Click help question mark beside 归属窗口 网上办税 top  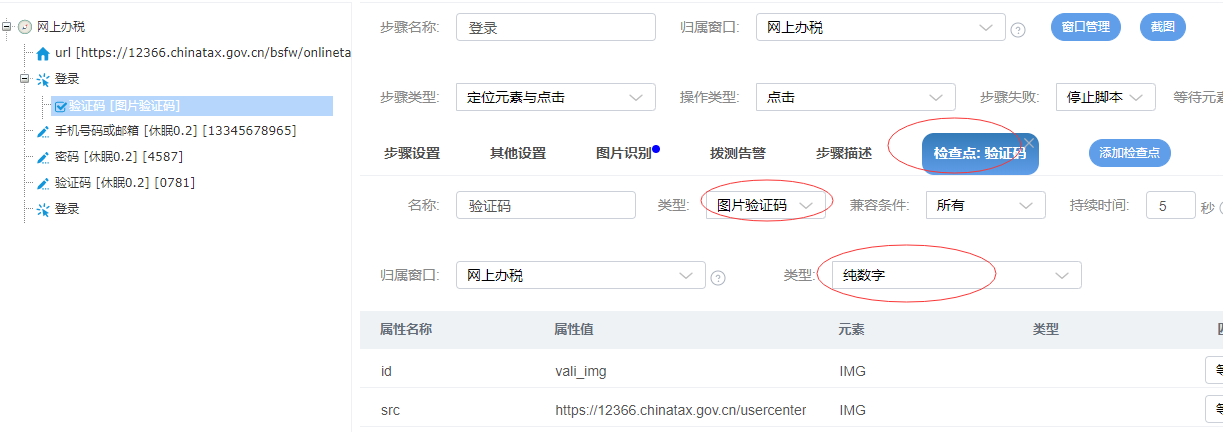[1018, 29]
